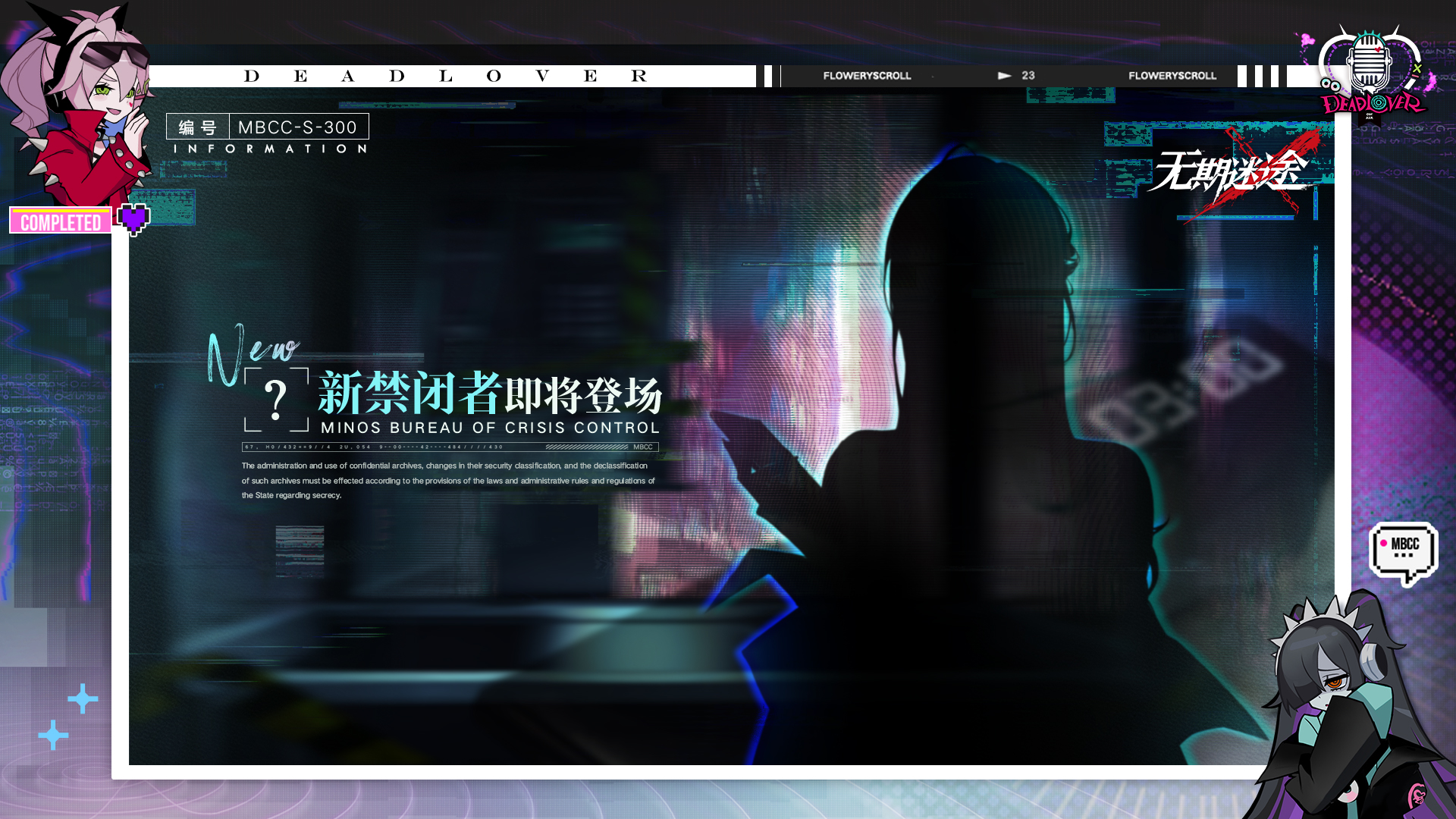Toggle the ON AIR ribbon under the microphone
The width and height of the screenshot is (1456, 819).
click(1370, 117)
